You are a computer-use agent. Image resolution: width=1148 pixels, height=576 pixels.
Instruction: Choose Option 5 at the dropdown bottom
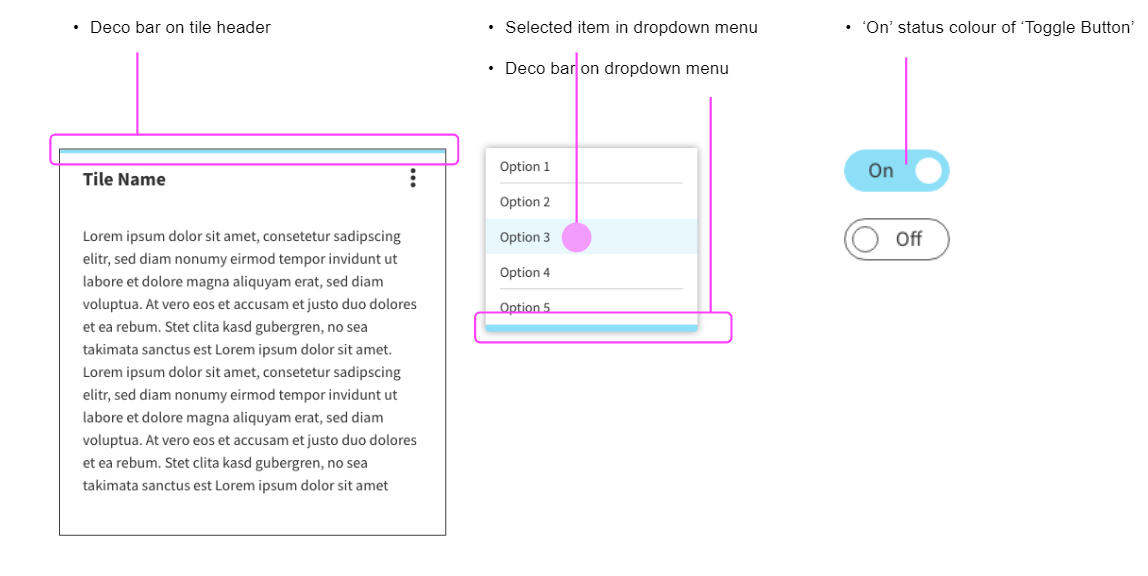coord(525,307)
